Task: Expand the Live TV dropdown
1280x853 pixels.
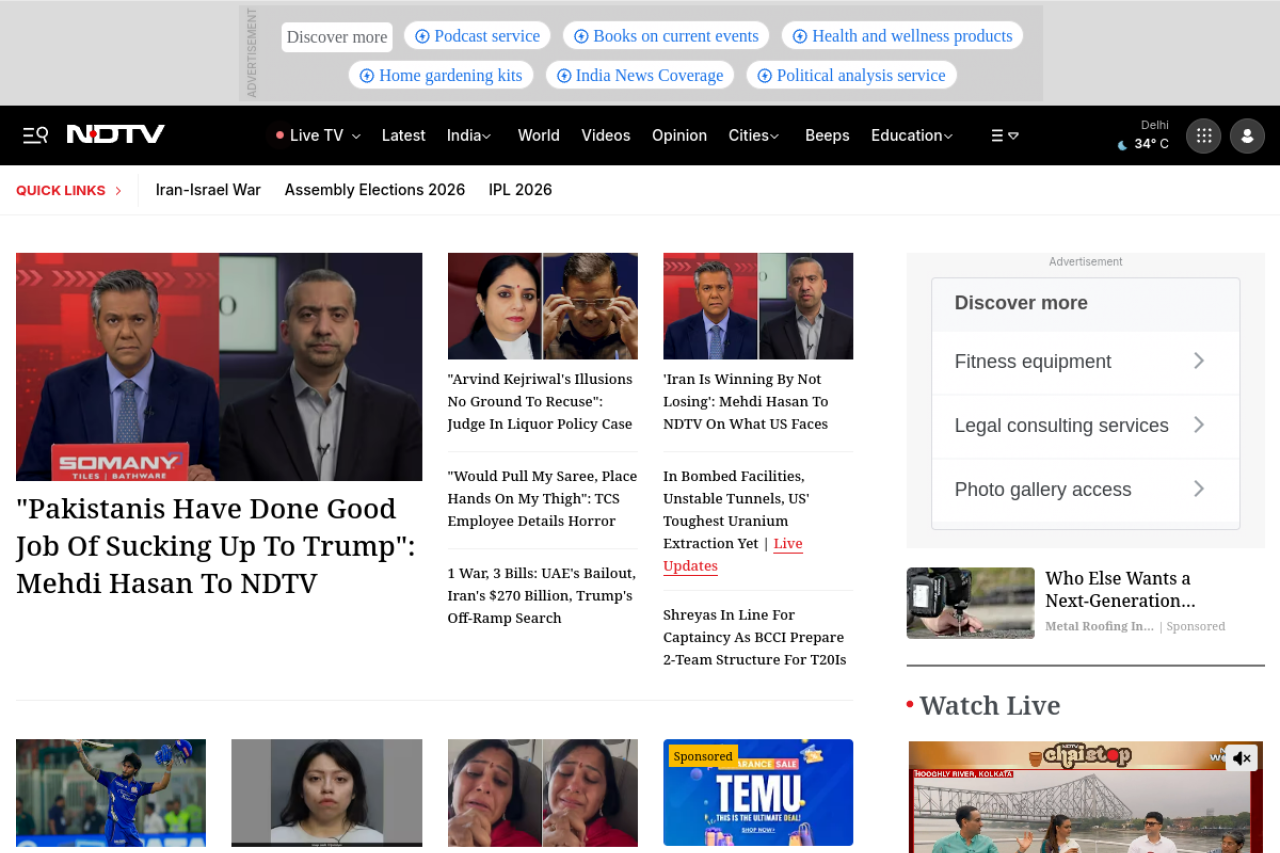Action: (x=356, y=136)
